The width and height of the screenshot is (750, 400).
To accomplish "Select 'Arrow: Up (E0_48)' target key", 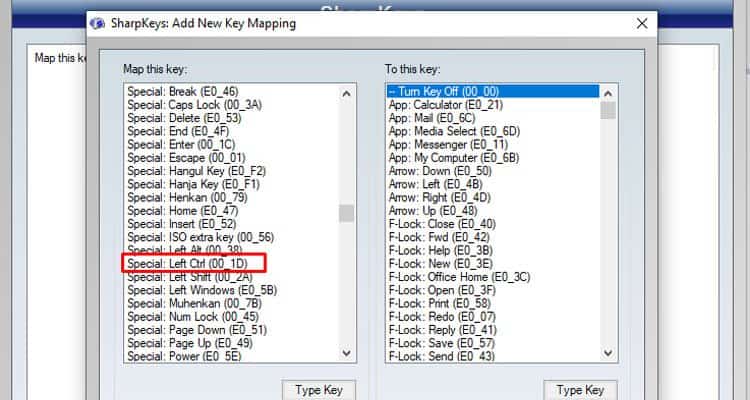I will [433, 211].
